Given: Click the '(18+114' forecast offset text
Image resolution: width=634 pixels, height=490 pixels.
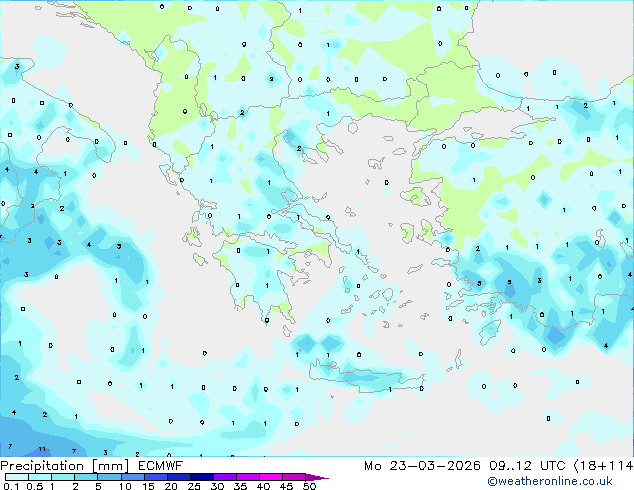Looking at the screenshot, I should 604,466.
